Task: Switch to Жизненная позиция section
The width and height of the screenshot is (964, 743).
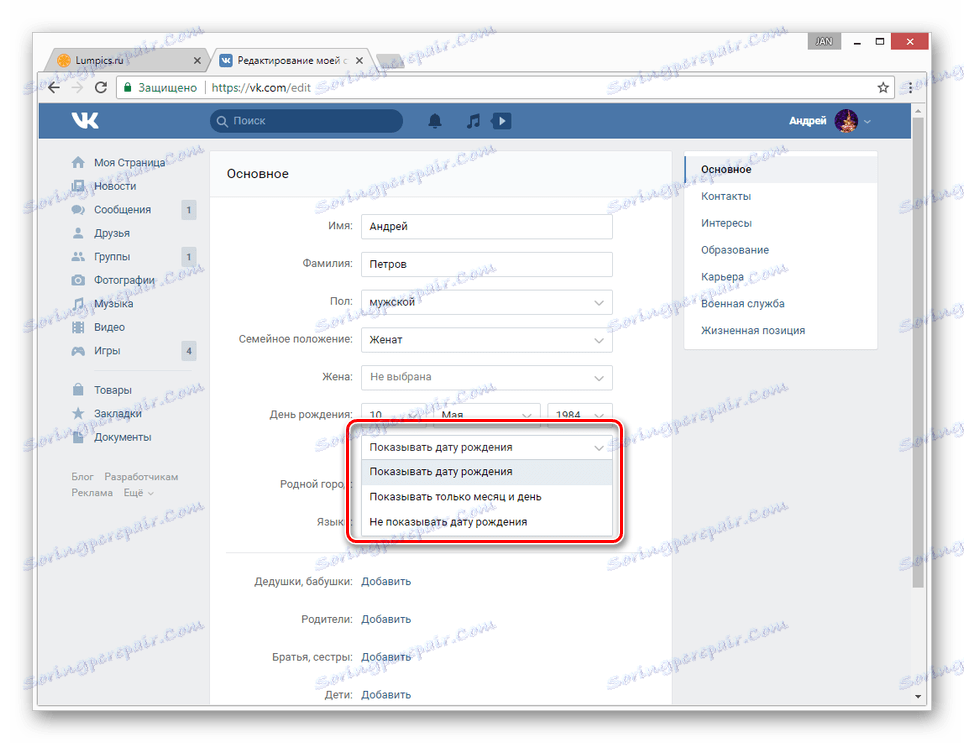Action: [781, 331]
